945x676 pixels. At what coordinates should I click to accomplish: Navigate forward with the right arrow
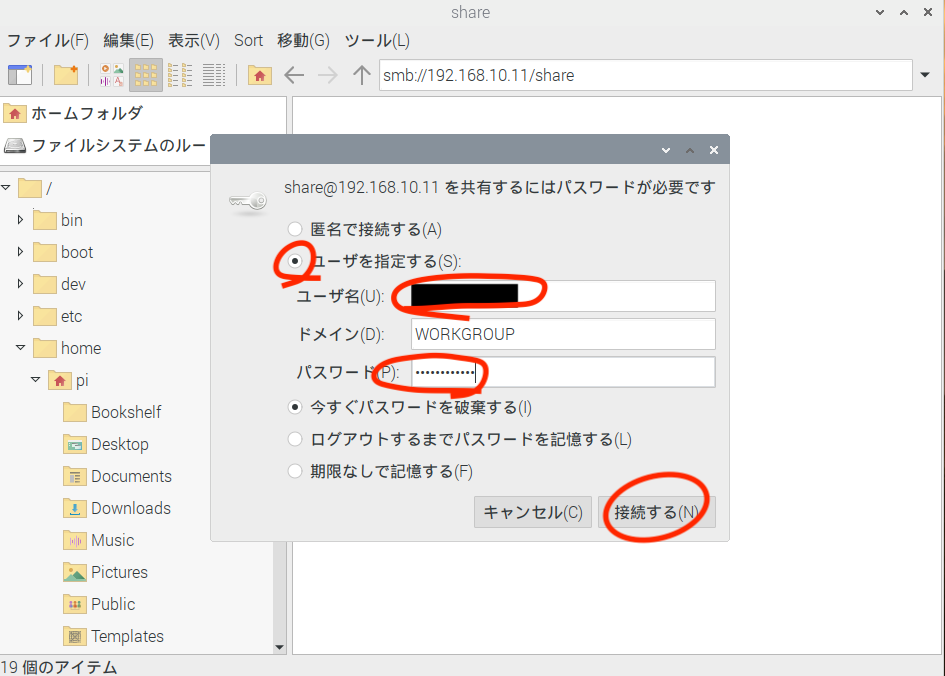[x=328, y=75]
